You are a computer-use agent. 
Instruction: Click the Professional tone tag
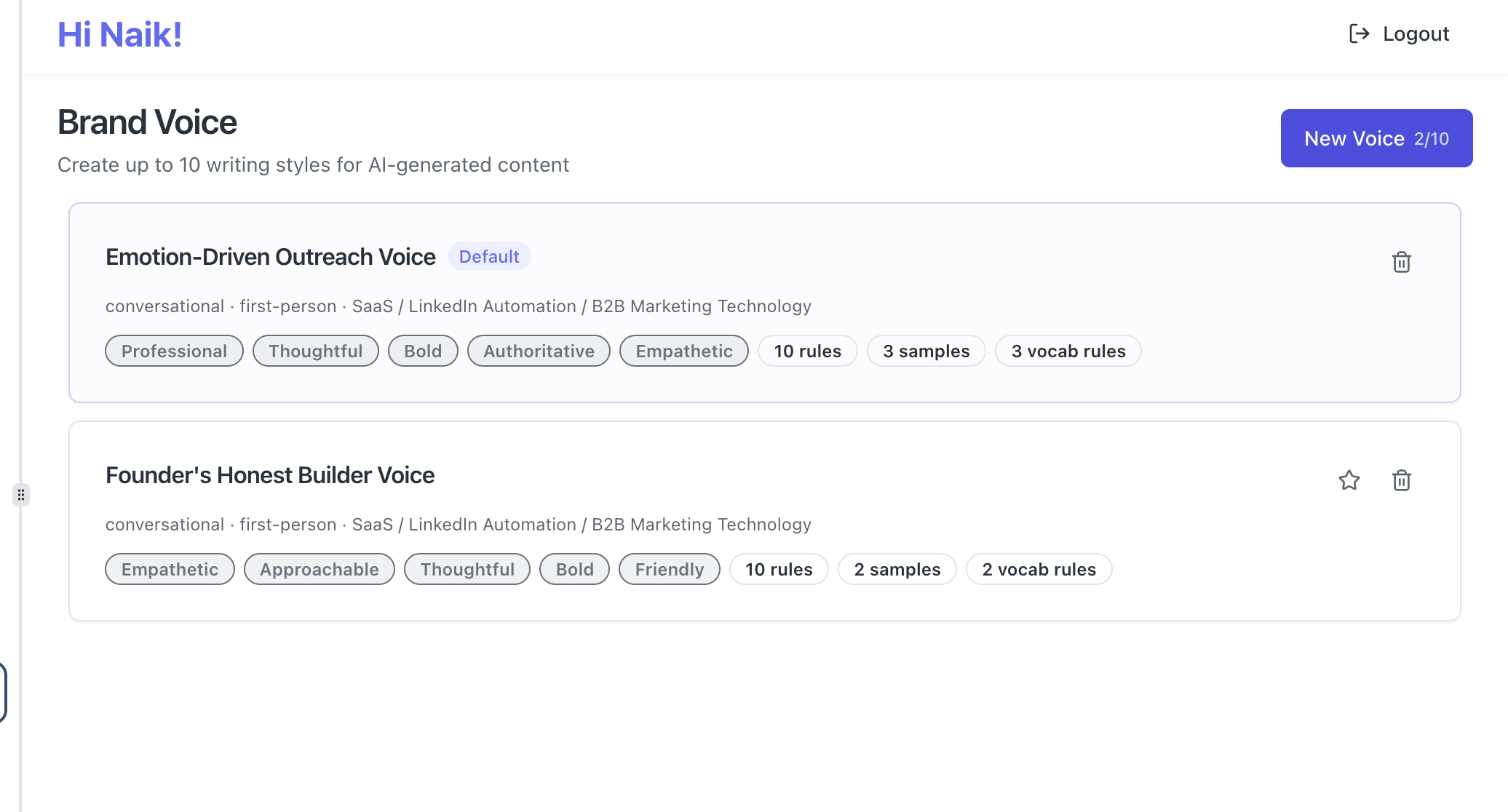click(174, 351)
